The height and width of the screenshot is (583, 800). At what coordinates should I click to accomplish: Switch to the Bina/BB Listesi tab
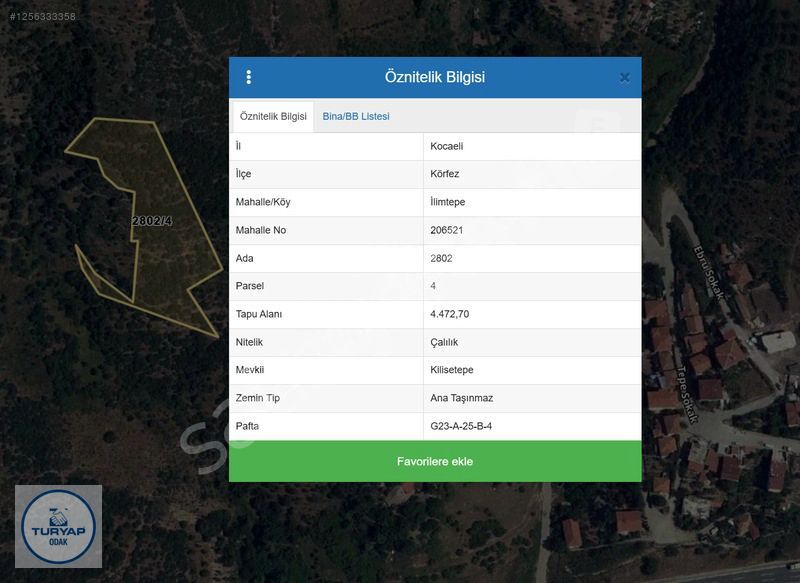356,116
